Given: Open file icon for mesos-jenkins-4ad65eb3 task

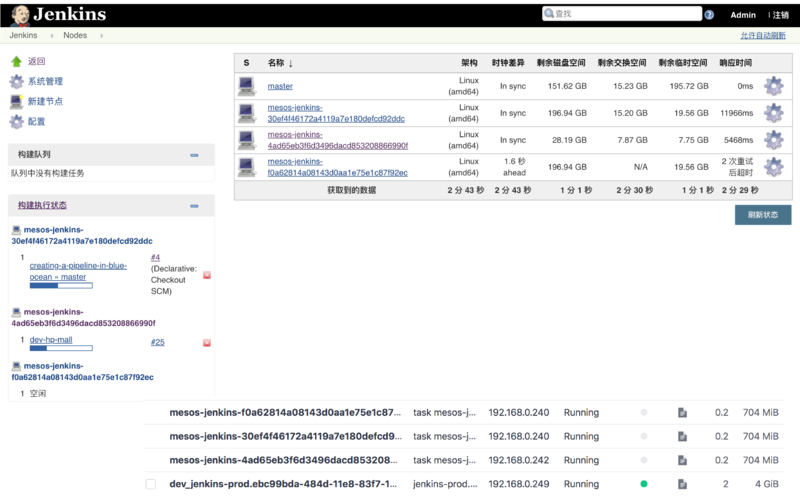Looking at the screenshot, I should pyautogui.click(x=682, y=460).
